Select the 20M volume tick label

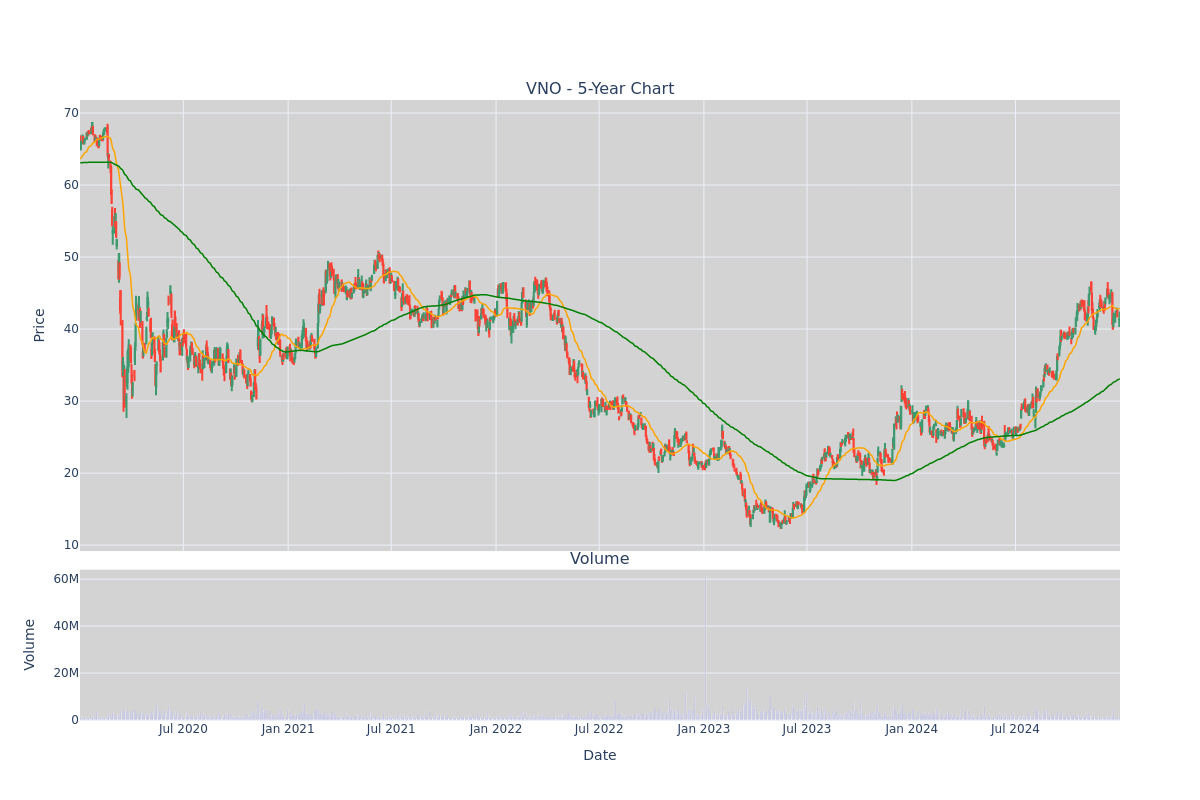point(66,673)
